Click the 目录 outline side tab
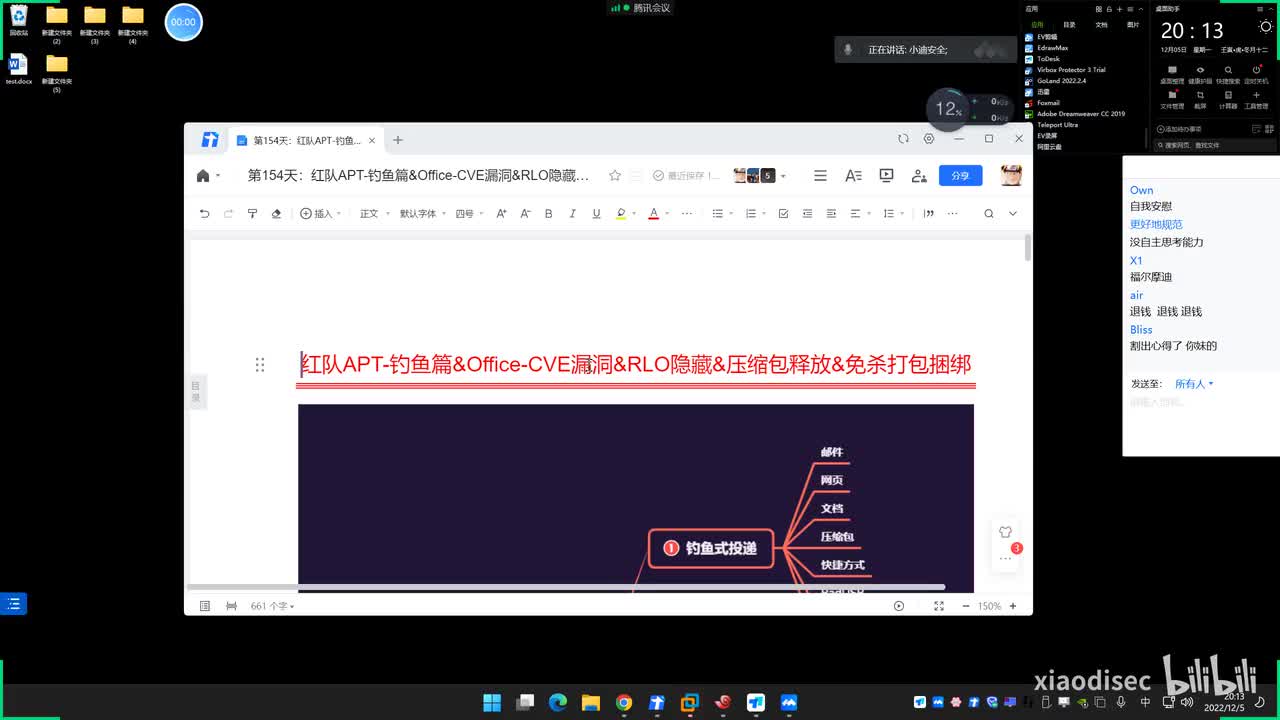1280x720 pixels. point(196,391)
